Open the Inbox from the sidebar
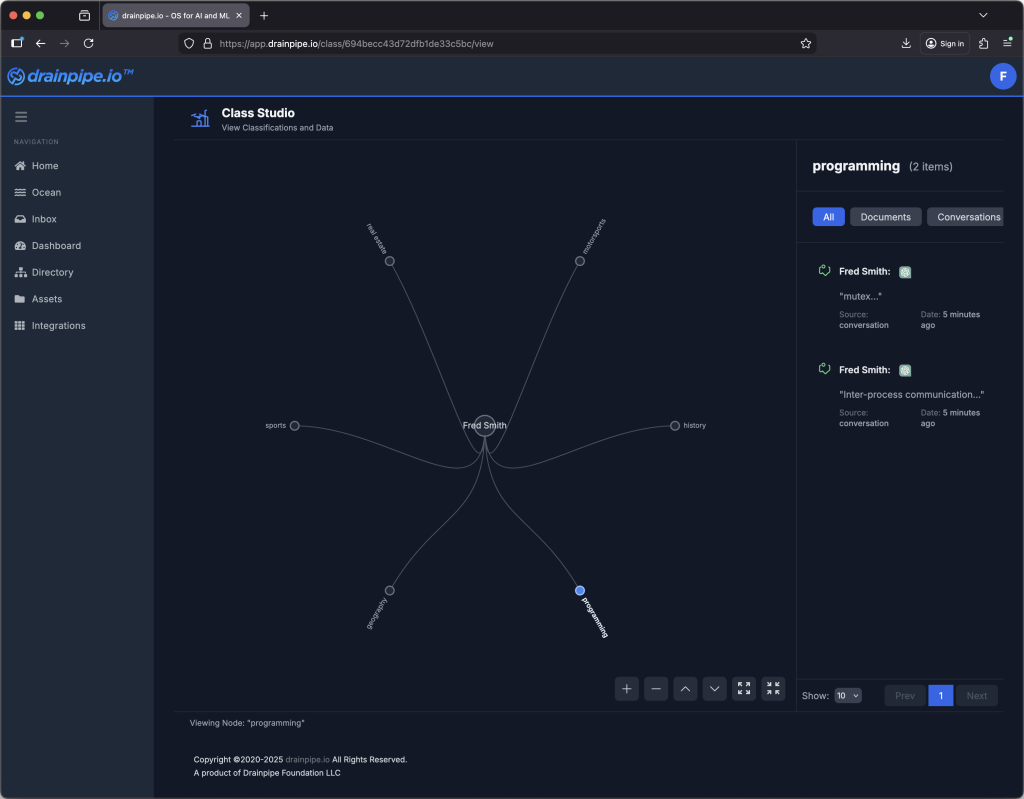1024x799 pixels. (x=45, y=218)
